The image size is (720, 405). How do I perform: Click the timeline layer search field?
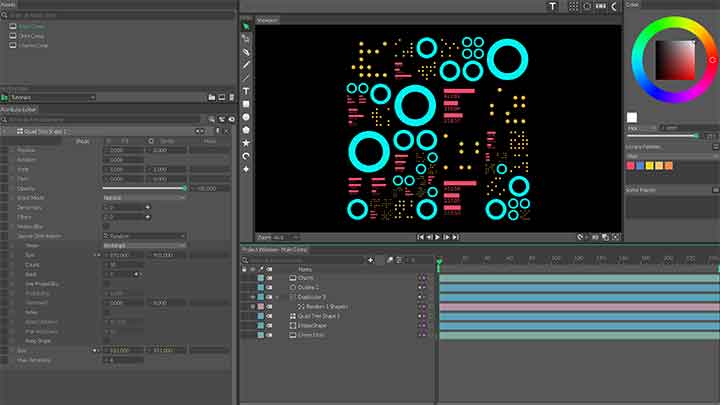coord(306,260)
